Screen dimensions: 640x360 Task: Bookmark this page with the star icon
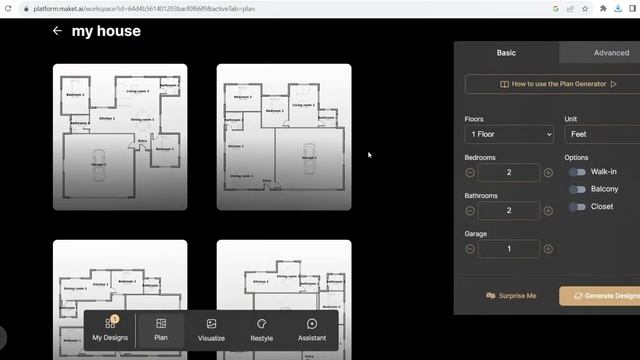point(585,9)
